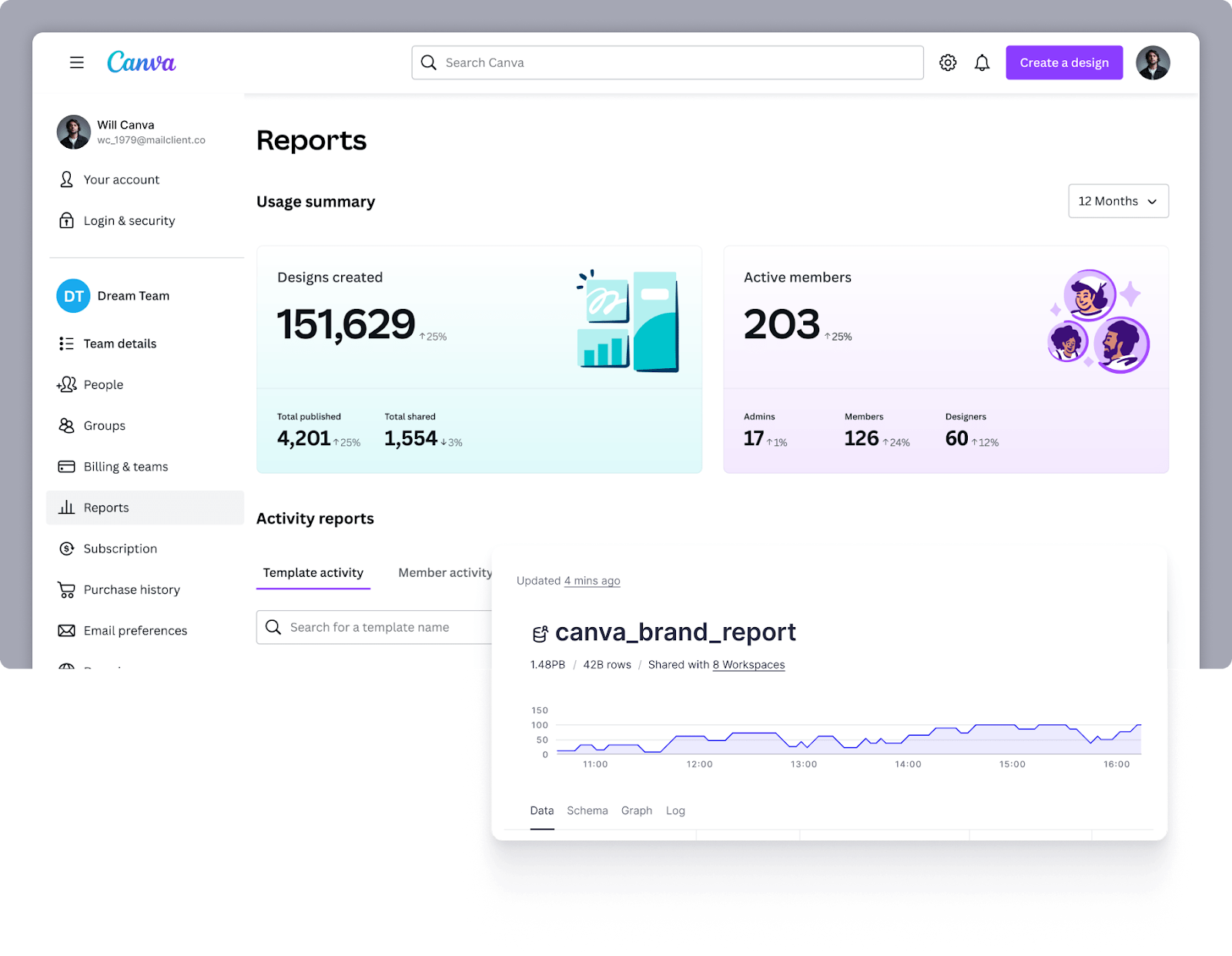This screenshot has width=1232, height=956.
Task: Open the 12 Months period dropdown
Action: [x=1118, y=201]
